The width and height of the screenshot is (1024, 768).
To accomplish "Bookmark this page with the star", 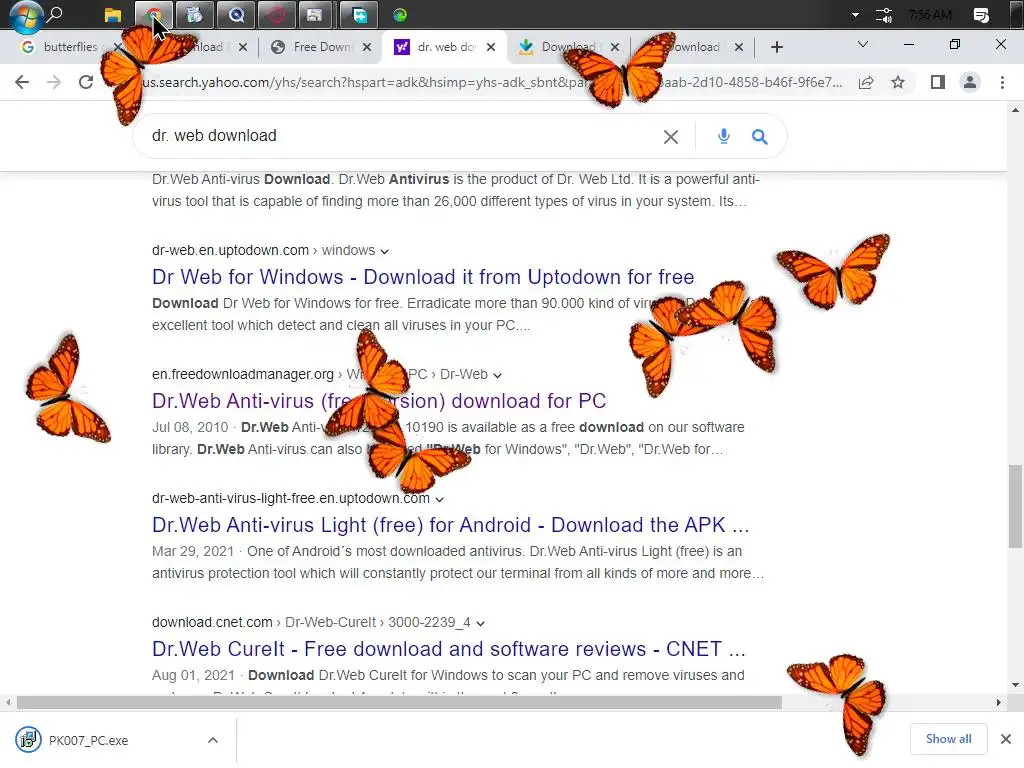I will point(898,82).
